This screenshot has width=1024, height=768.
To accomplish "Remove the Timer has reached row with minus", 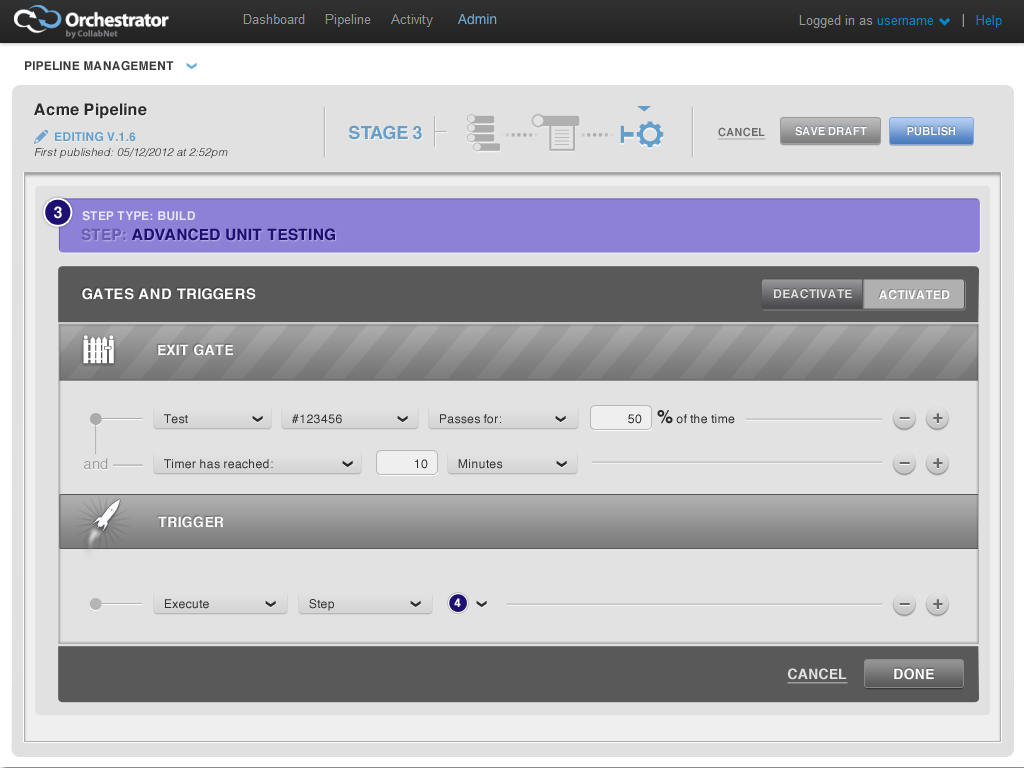I will pos(904,464).
